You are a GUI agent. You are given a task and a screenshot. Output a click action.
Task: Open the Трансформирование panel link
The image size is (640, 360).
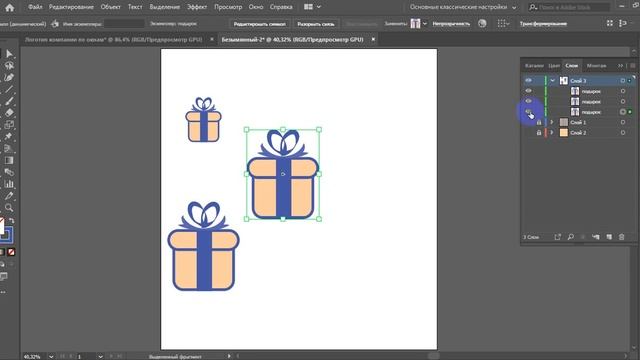coord(543,24)
